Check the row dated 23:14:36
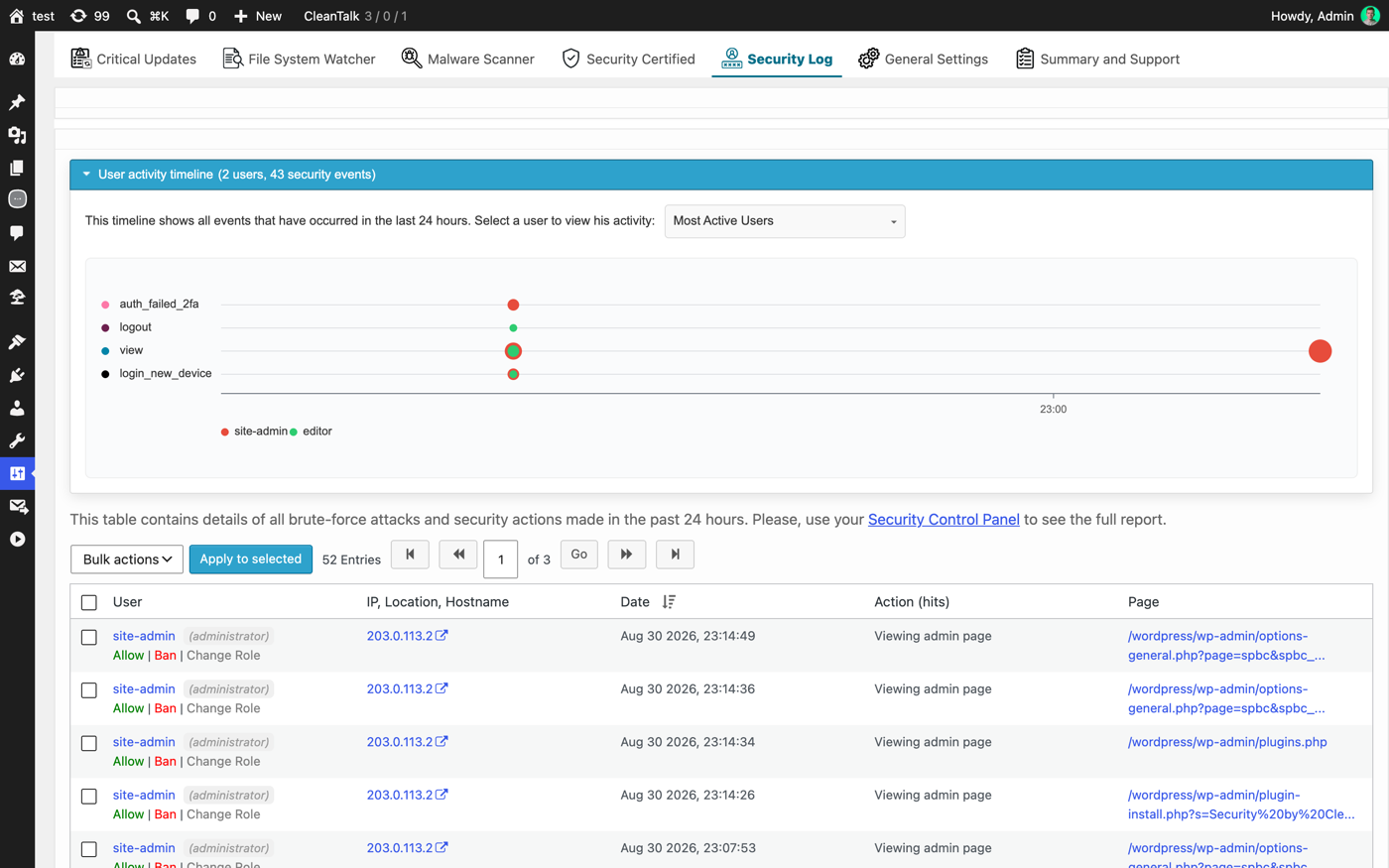The height and width of the screenshot is (868, 1389). pyautogui.click(x=89, y=690)
